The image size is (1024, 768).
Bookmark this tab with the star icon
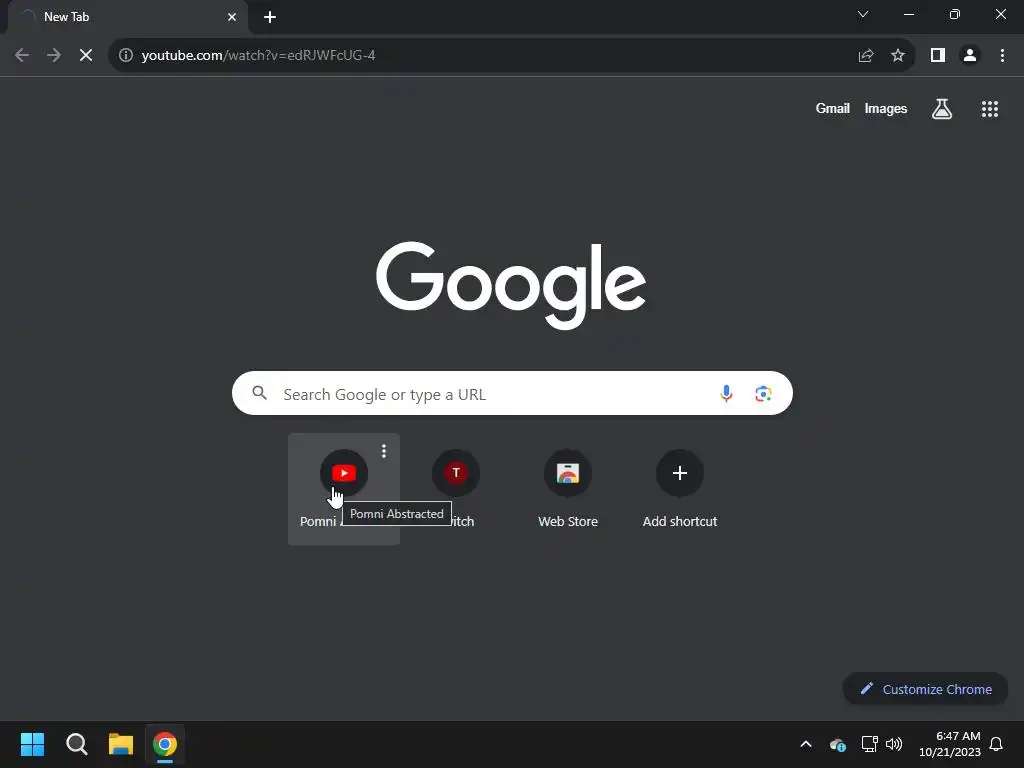pyautogui.click(x=898, y=56)
